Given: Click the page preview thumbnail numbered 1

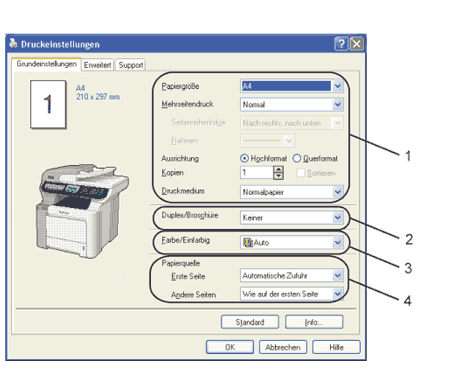Looking at the screenshot, I should pos(48,104).
